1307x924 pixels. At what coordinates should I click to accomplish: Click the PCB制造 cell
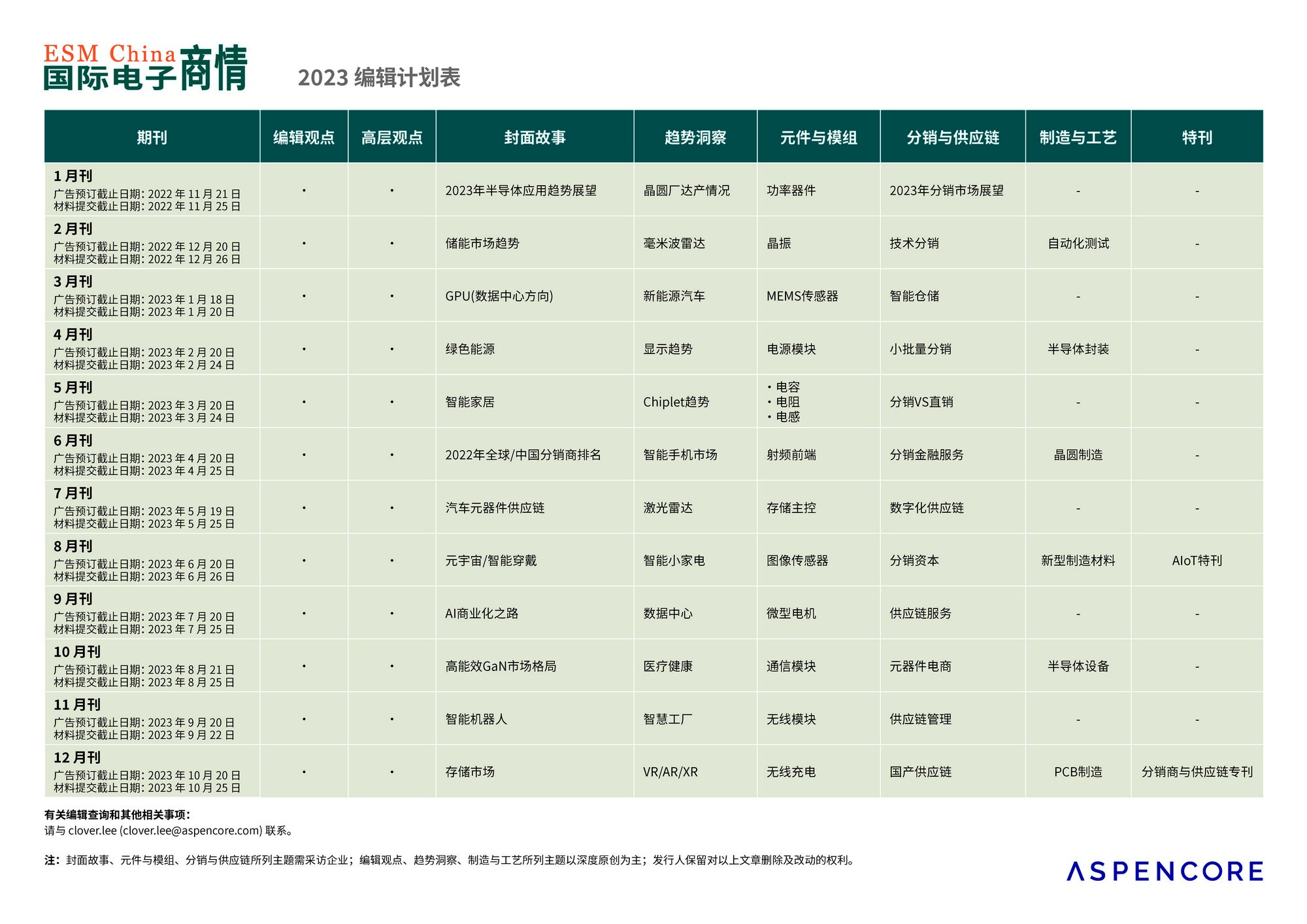point(1078,772)
